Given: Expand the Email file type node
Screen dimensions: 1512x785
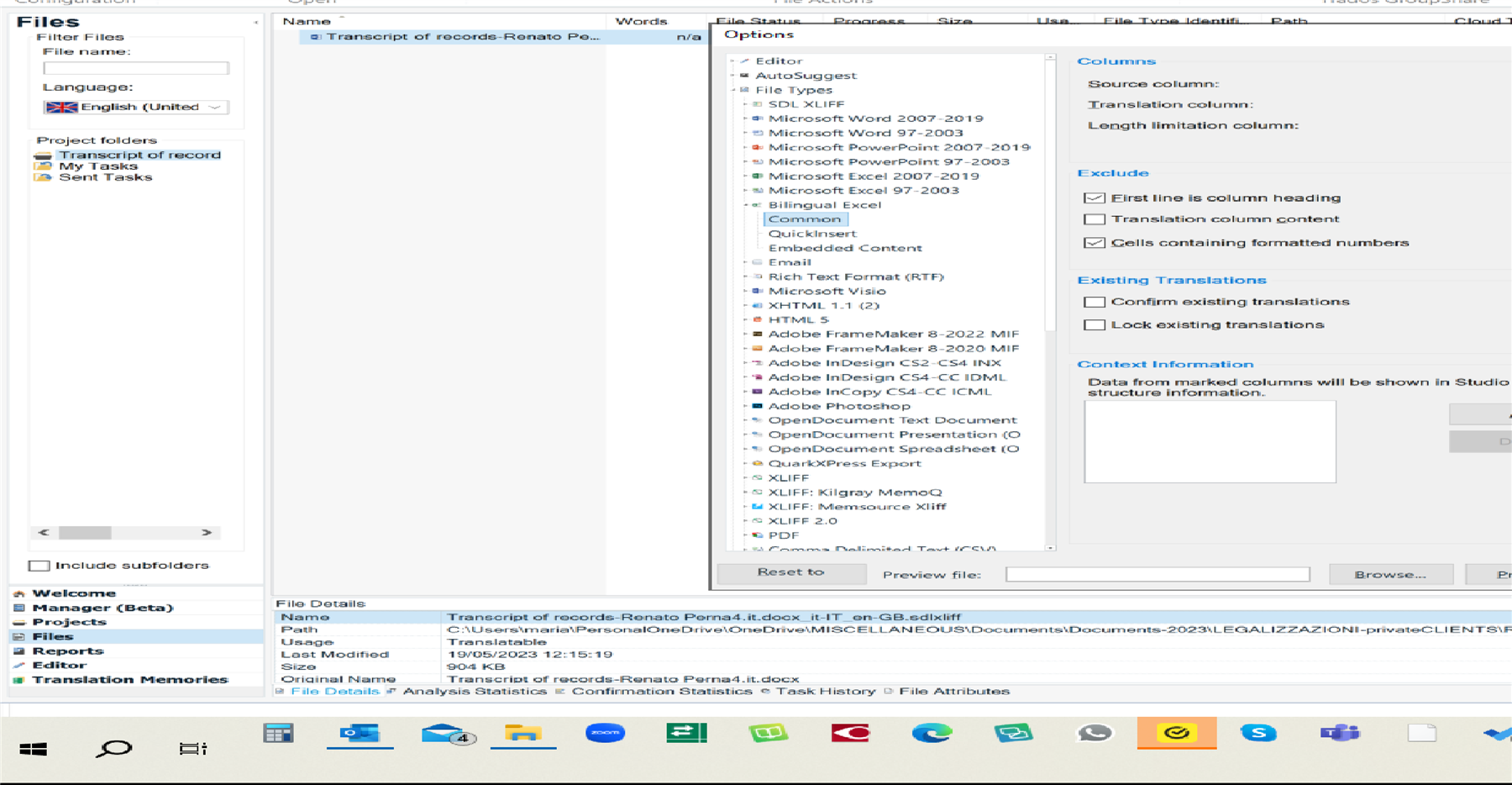Looking at the screenshot, I should tap(745, 262).
